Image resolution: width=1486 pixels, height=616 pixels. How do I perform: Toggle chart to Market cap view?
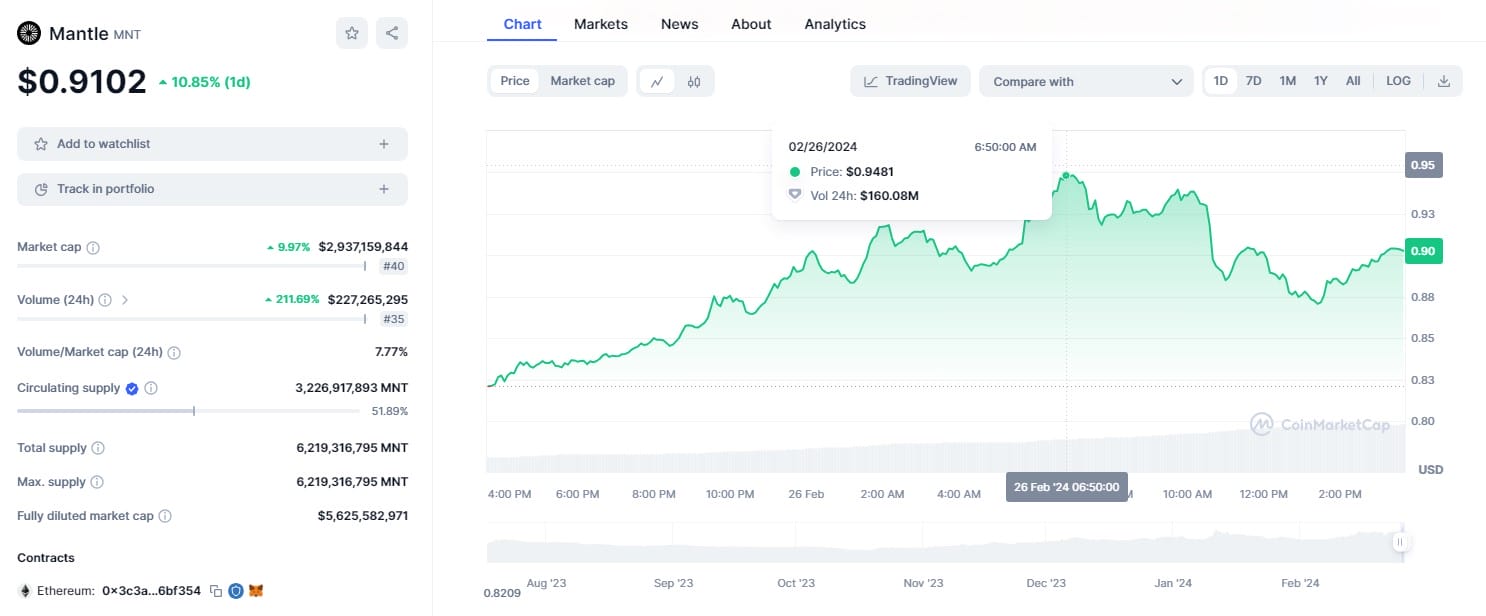tap(582, 81)
